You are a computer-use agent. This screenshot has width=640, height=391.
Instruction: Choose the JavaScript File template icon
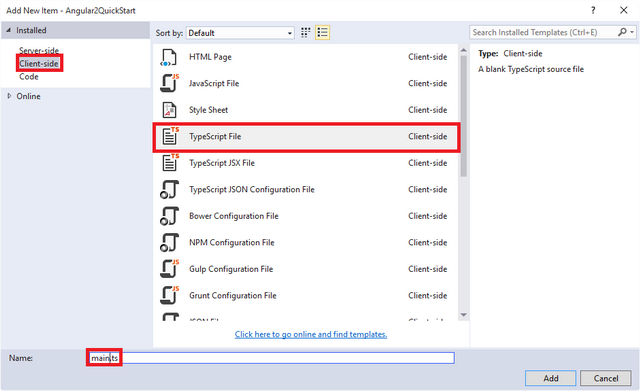tap(169, 83)
